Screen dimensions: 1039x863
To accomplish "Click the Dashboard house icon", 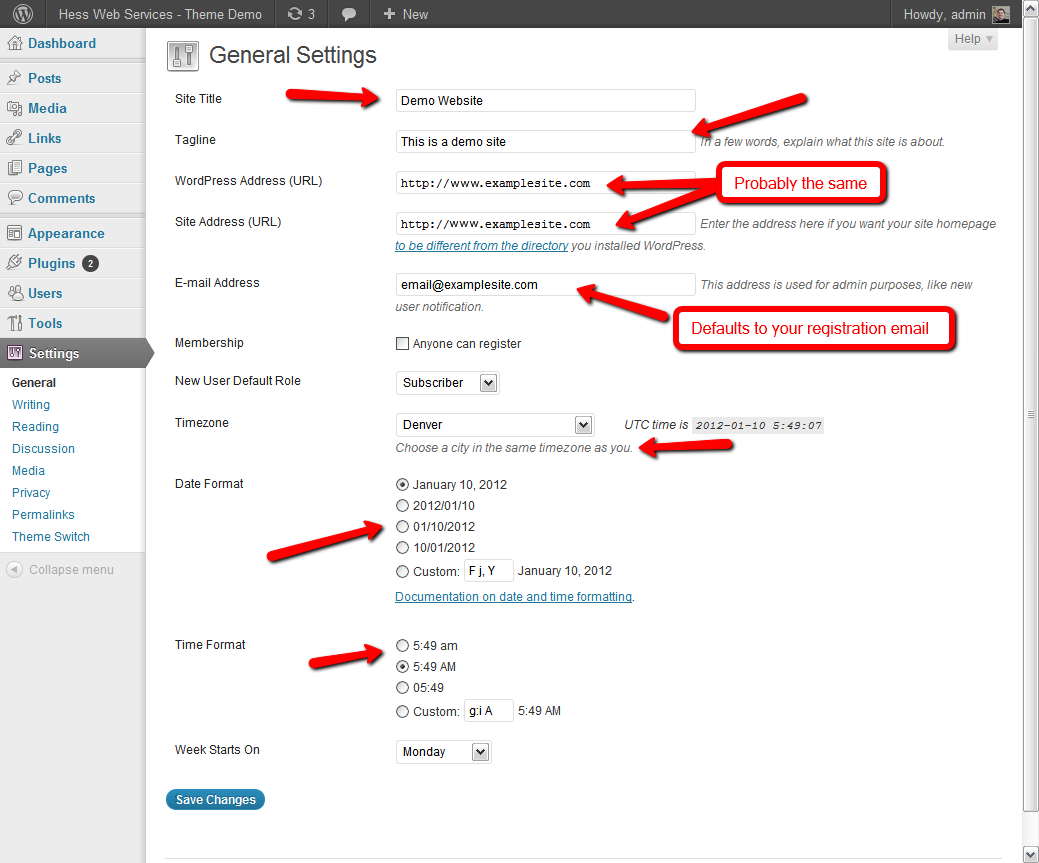I will click(15, 43).
